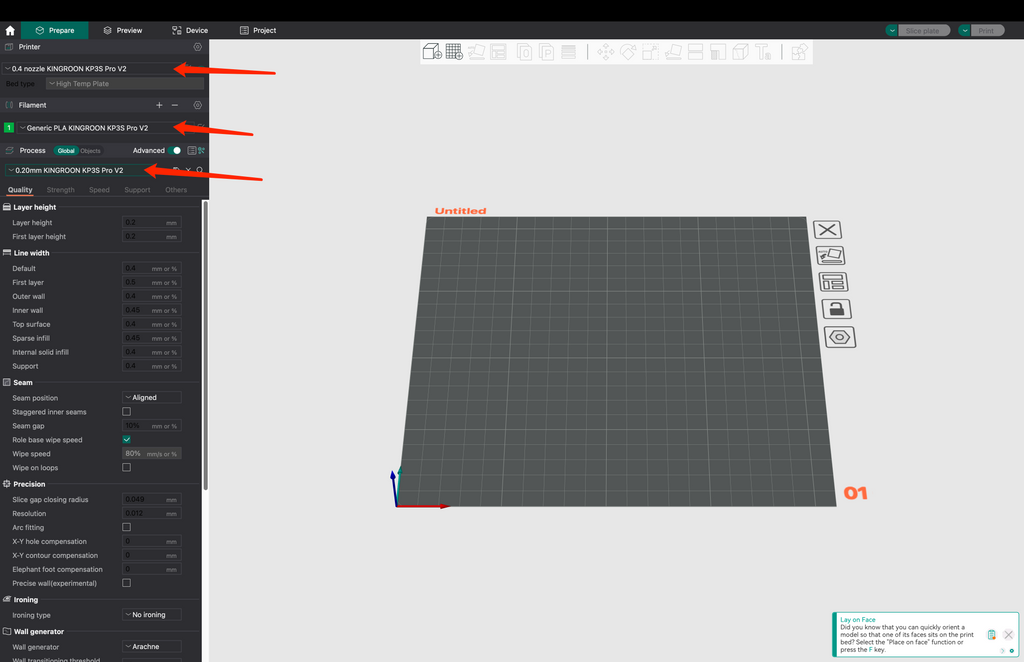Open the Seam position Aligned dropdown

point(151,398)
